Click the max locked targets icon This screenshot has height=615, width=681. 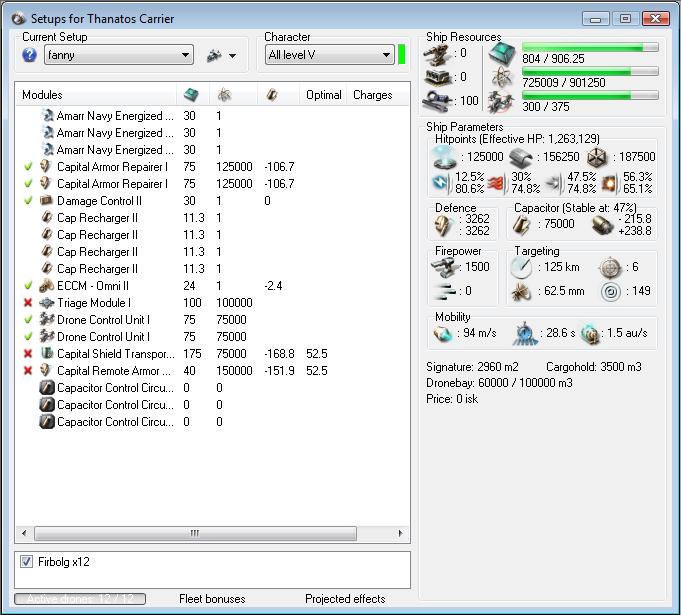coord(610,268)
